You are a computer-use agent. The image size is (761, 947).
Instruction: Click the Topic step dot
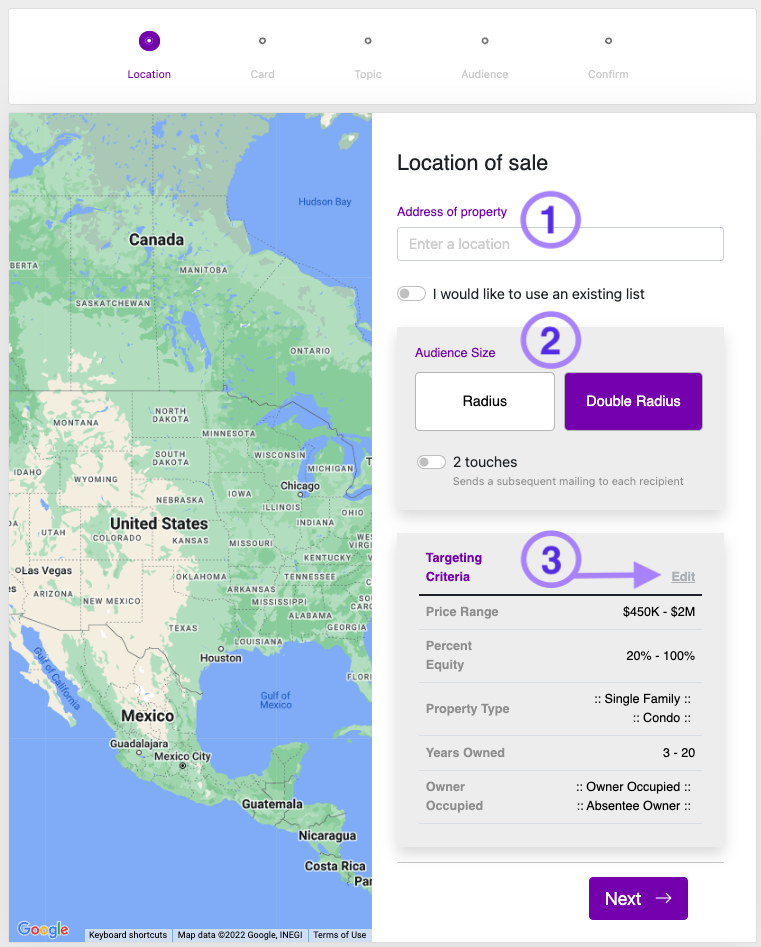(368, 41)
